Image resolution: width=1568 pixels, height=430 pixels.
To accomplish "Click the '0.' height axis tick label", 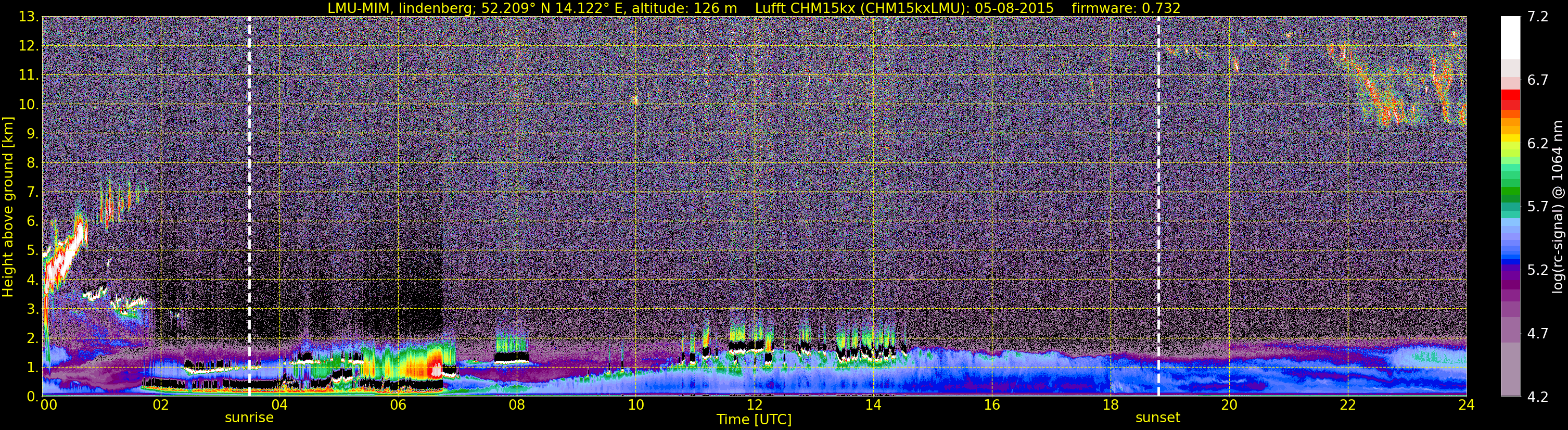I will [32, 397].
